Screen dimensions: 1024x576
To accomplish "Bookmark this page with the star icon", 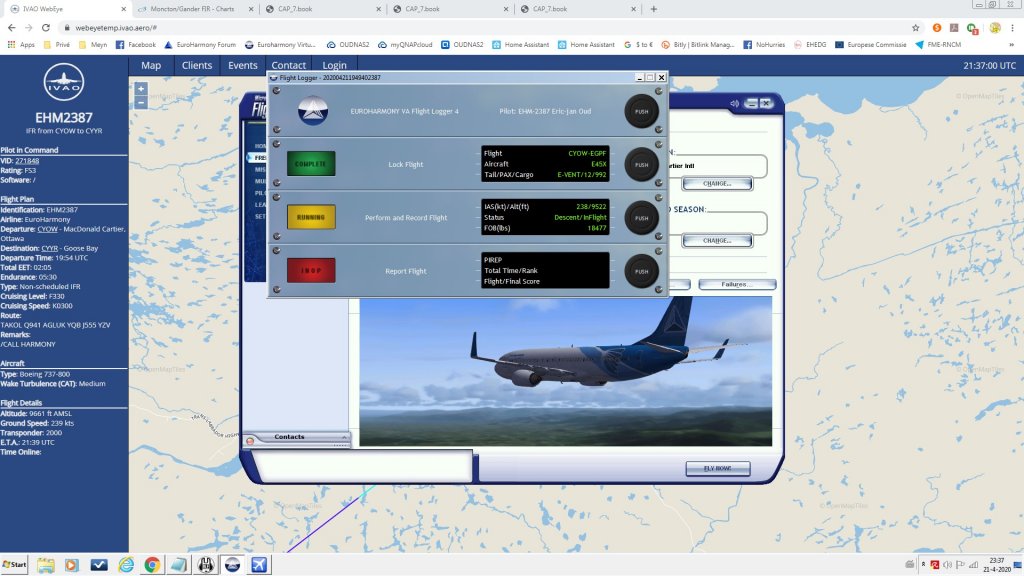I will [x=915, y=28].
